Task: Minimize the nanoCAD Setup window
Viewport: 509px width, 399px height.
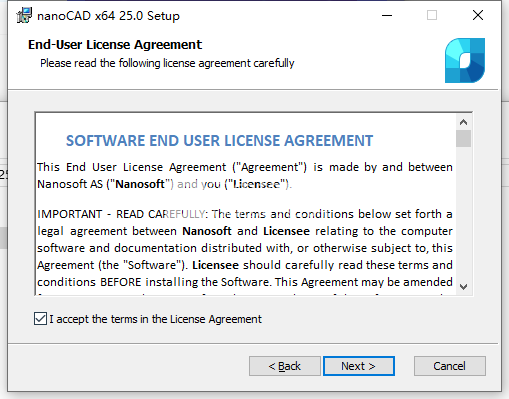Action: pos(387,15)
